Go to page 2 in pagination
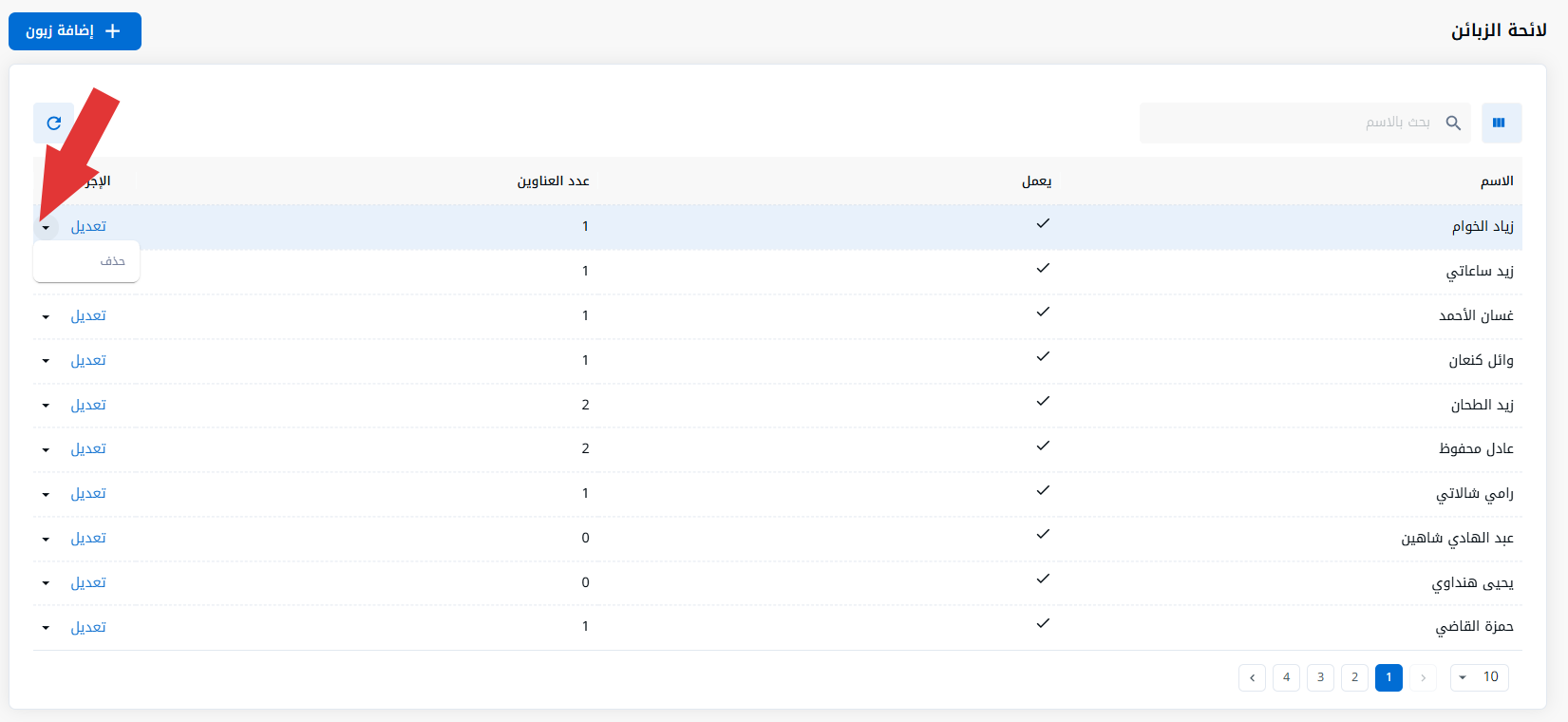The height and width of the screenshot is (722, 1568). pyautogui.click(x=1354, y=677)
